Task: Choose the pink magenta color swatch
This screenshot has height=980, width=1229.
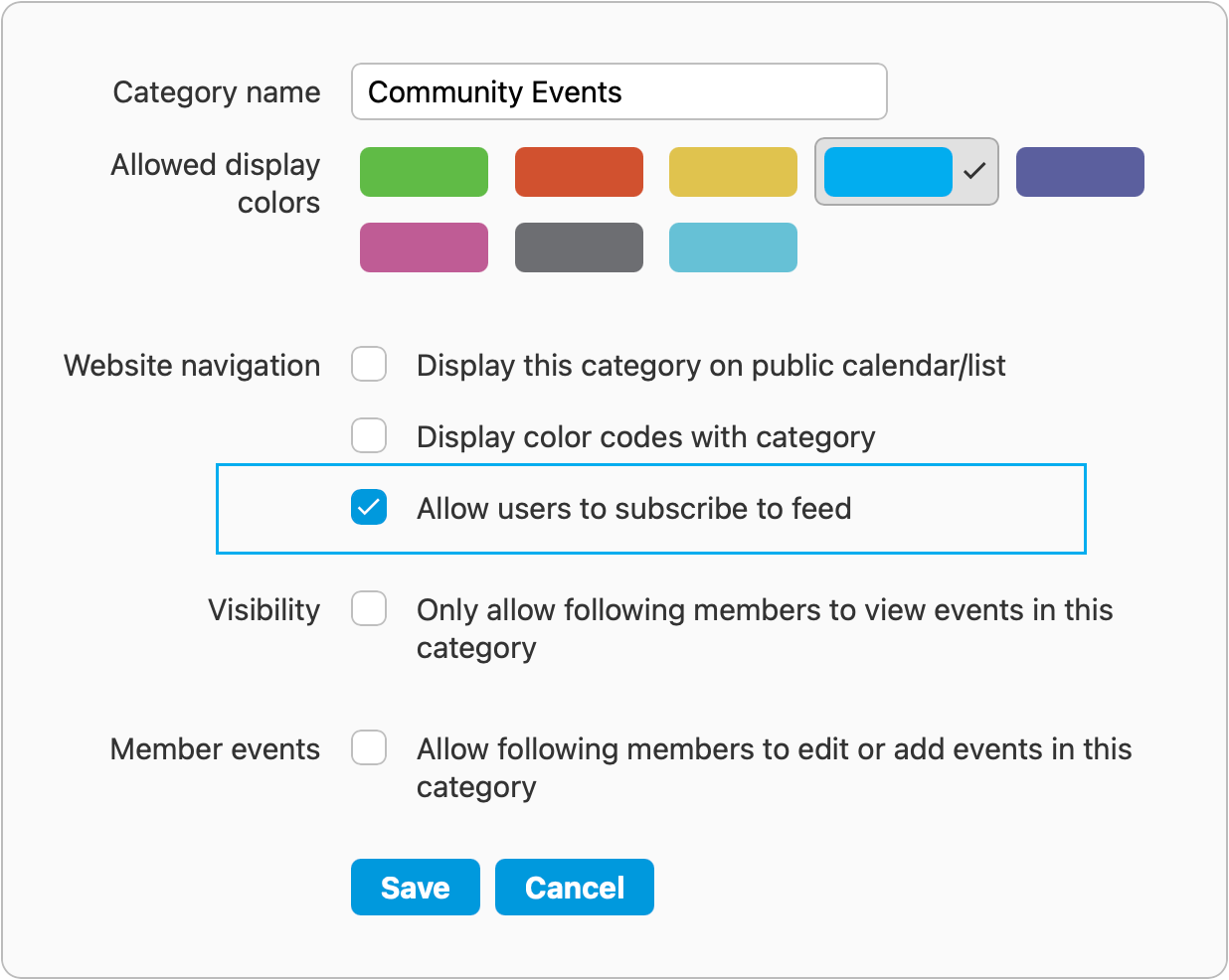Action: tap(424, 247)
